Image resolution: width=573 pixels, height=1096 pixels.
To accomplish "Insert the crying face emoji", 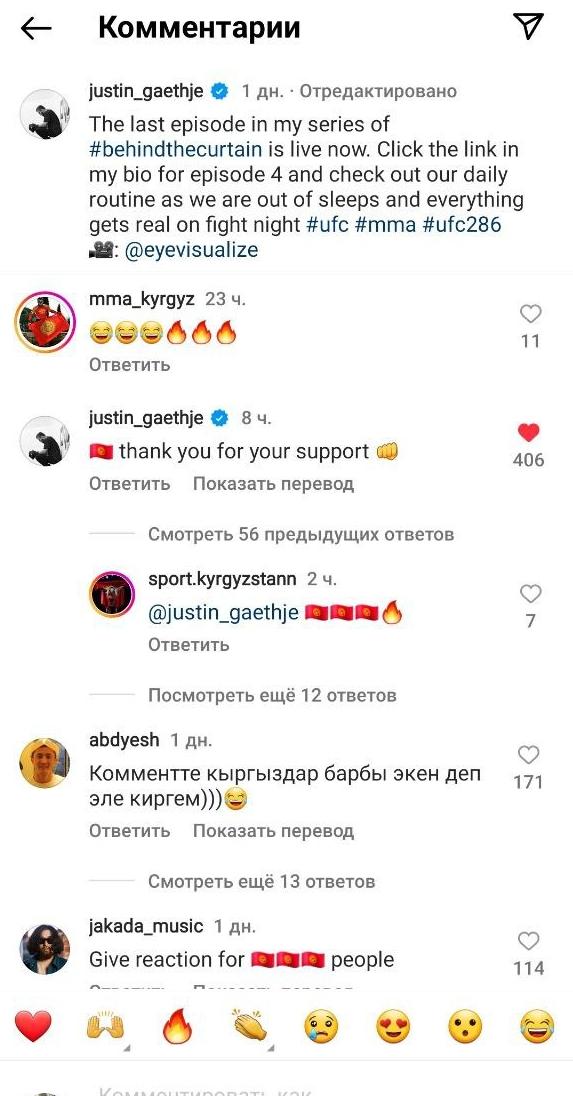I will pos(321,1028).
